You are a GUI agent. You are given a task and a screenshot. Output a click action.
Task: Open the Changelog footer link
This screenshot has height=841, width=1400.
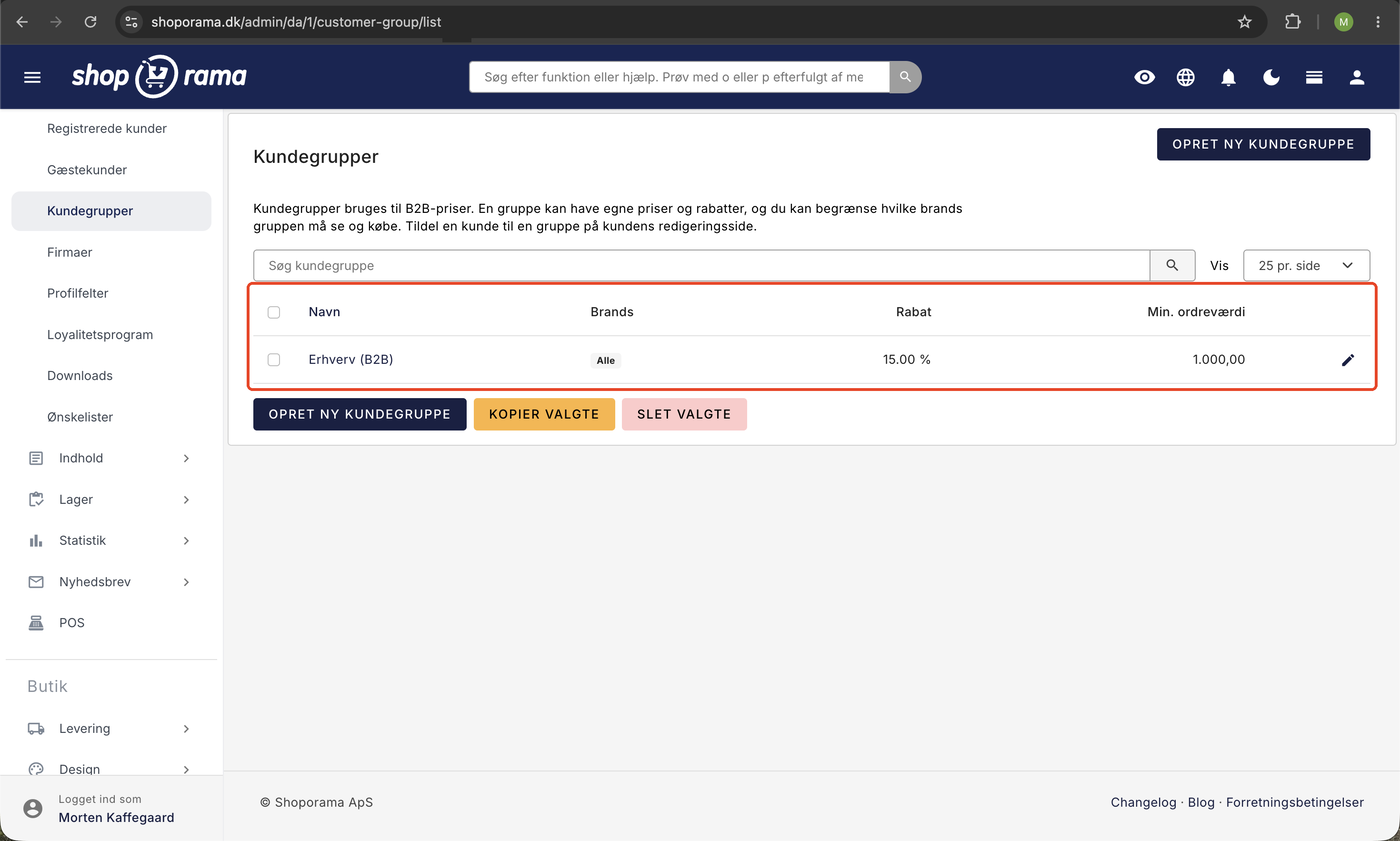(1144, 802)
